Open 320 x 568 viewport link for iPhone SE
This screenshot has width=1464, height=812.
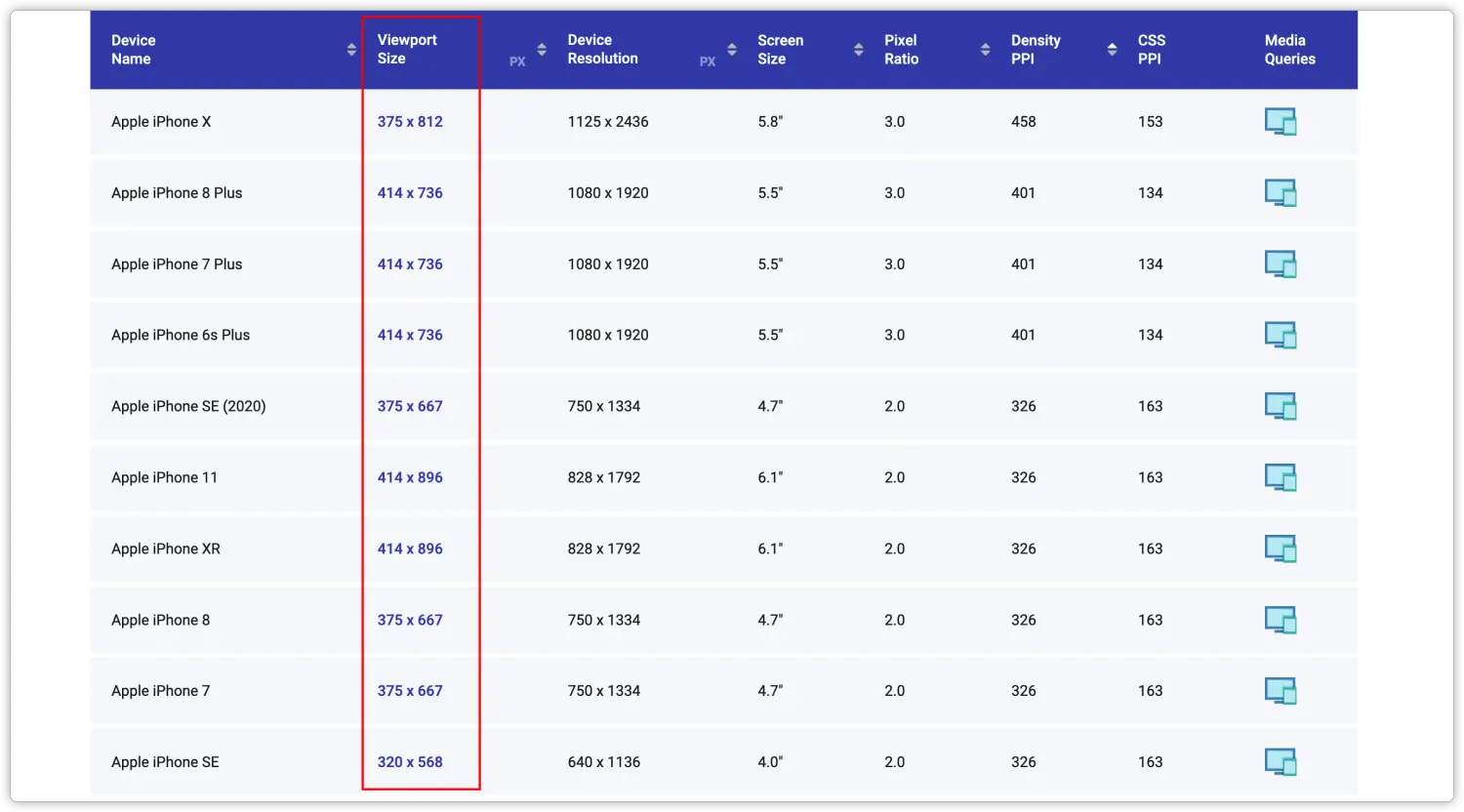pos(410,762)
